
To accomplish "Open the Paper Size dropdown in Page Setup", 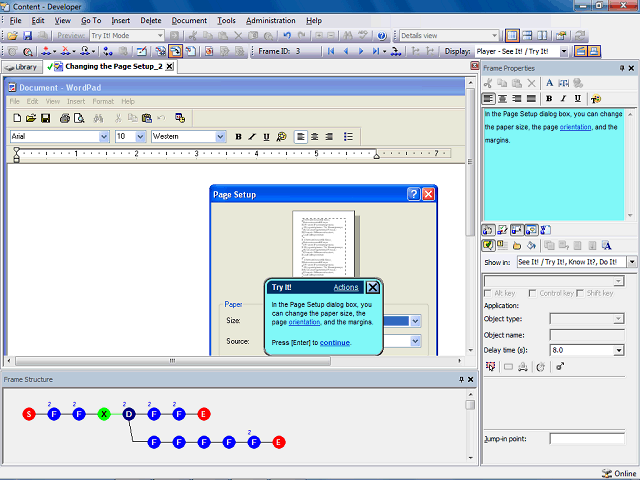I will tap(415, 321).
